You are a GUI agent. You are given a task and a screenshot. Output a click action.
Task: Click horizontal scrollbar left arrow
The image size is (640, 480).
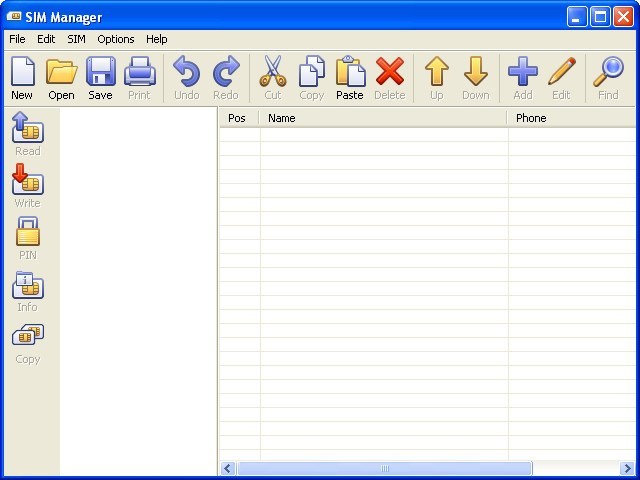pos(228,468)
